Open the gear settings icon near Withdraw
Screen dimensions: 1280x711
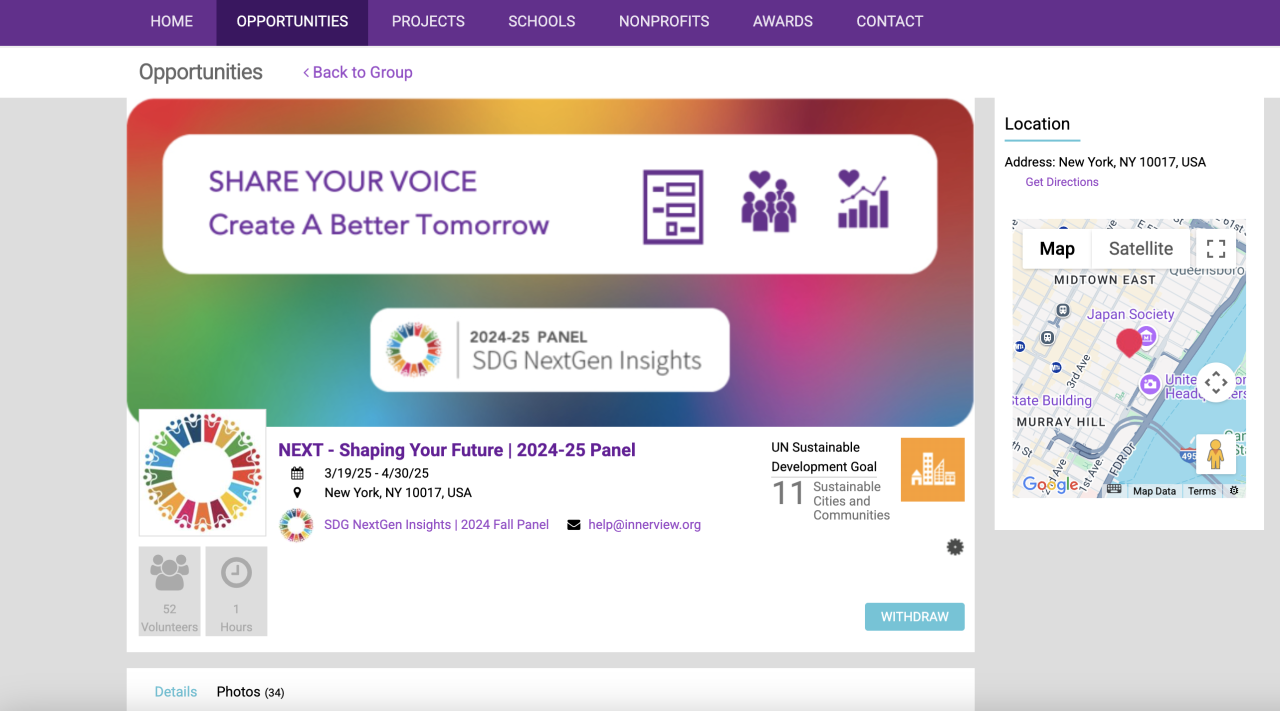click(x=955, y=547)
